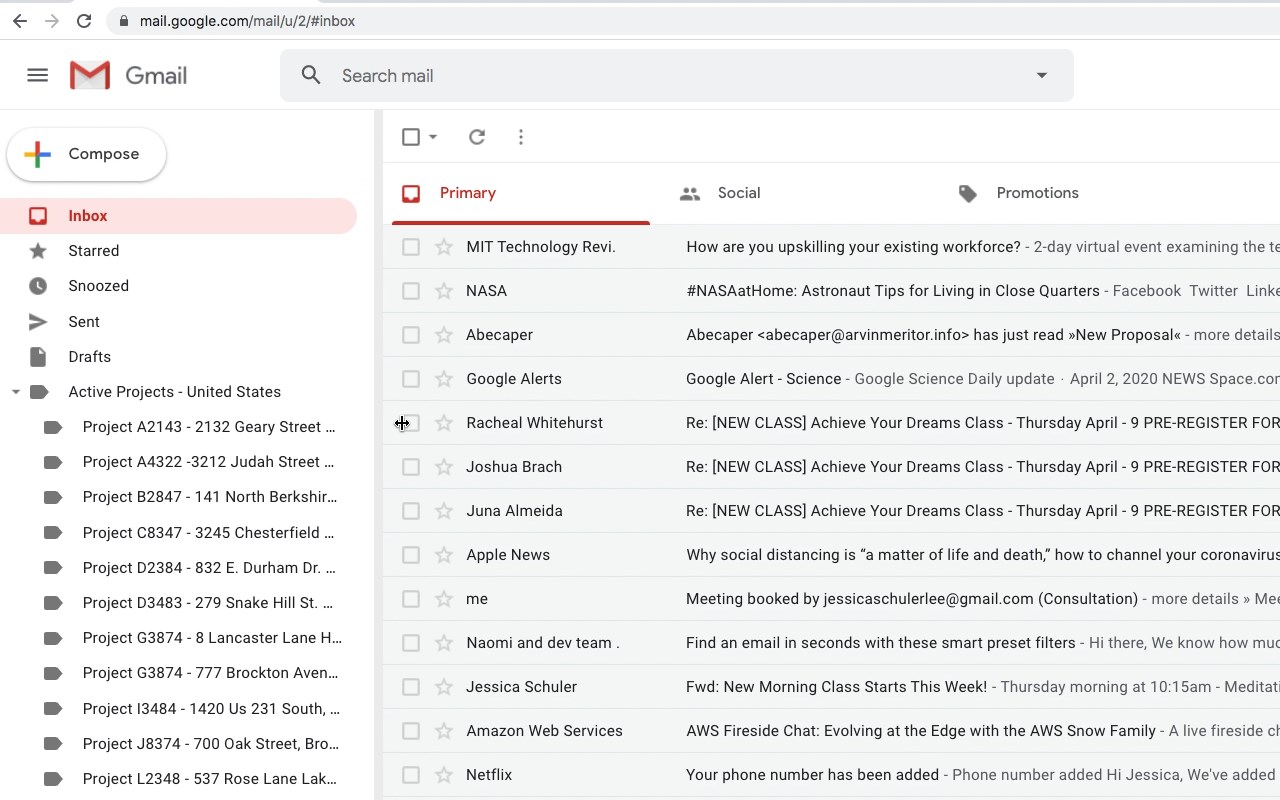This screenshot has height=800, width=1280.
Task: Open the Starred folder
Action: pos(94,251)
